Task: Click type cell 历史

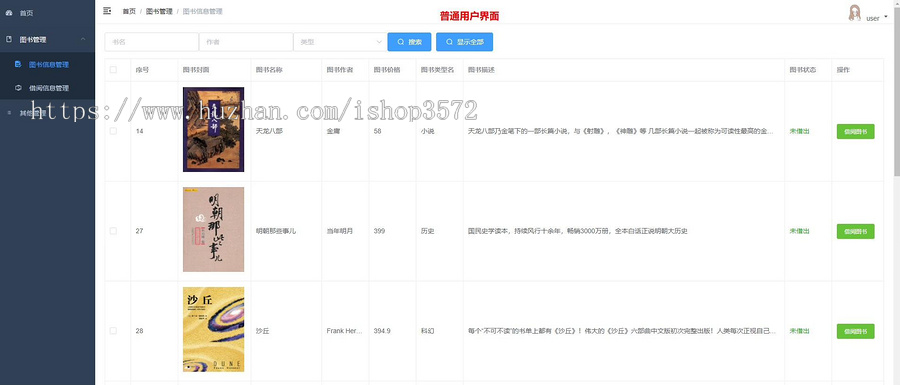Action: point(428,231)
